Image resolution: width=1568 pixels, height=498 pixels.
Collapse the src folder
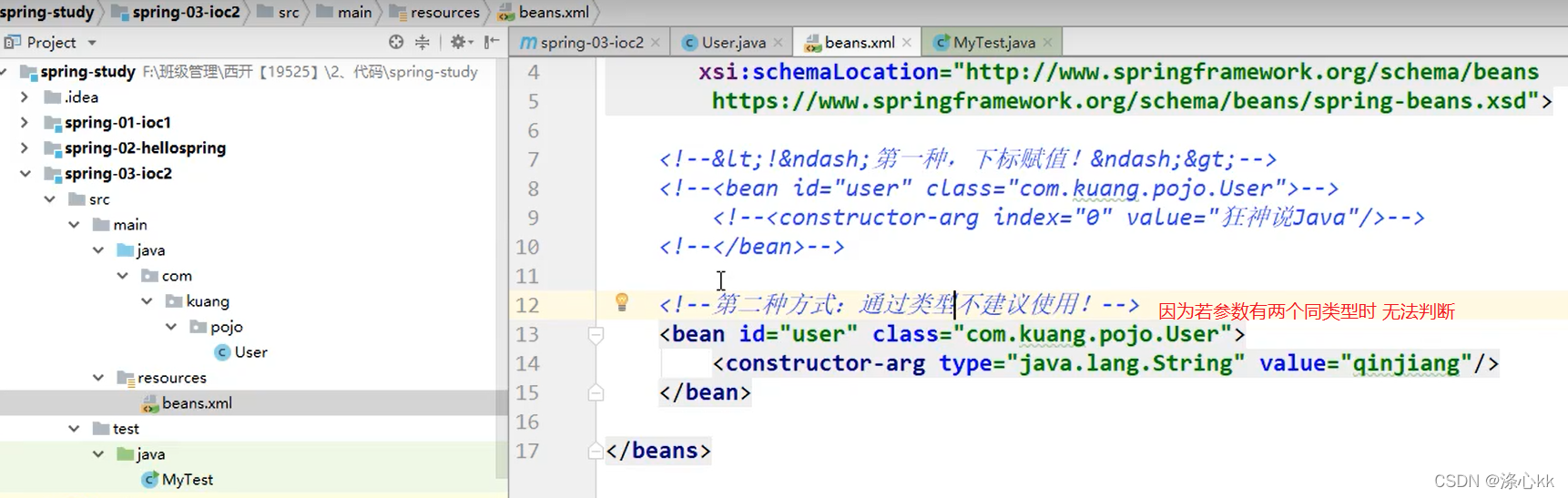click(49, 198)
